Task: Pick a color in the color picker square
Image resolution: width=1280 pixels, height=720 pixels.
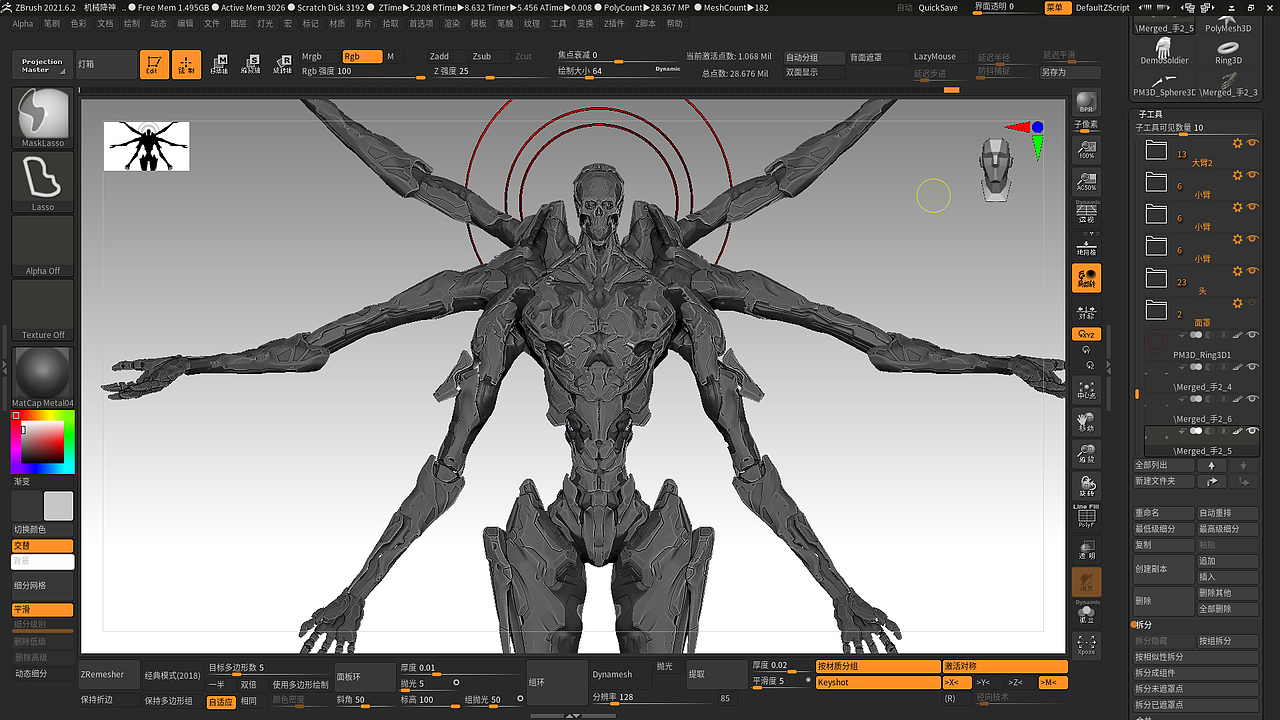Action: (x=43, y=442)
